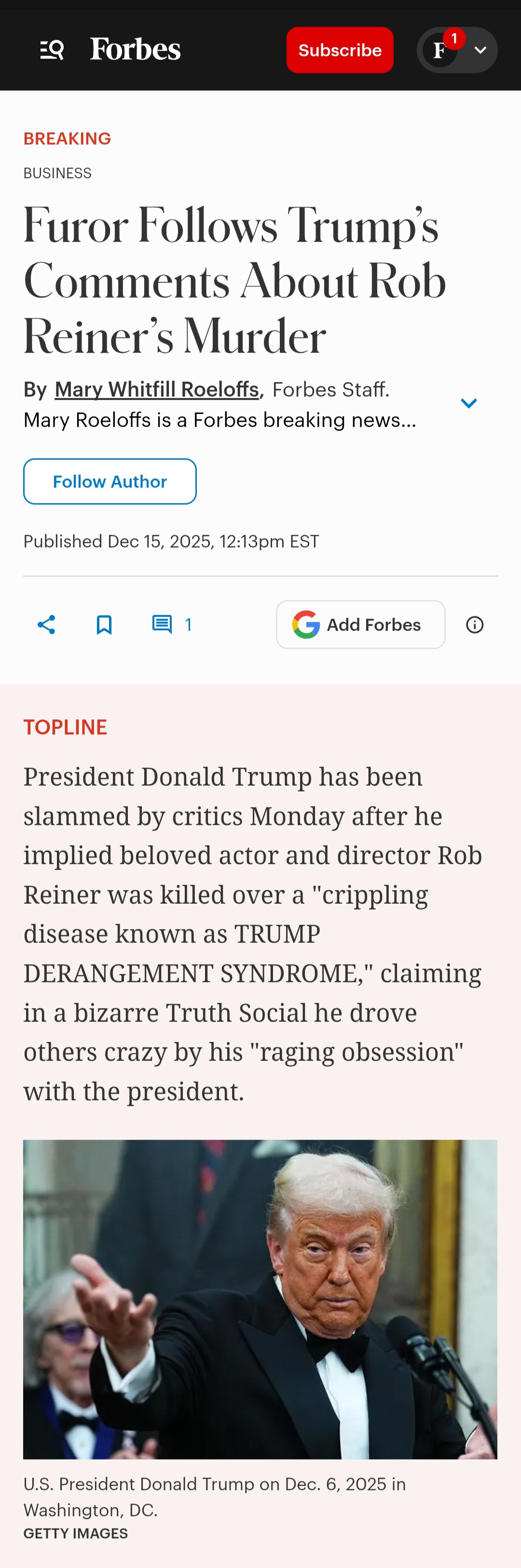The width and height of the screenshot is (521, 1568).
Task: Expand the account dropdown arrow
Action: point(480,51)
